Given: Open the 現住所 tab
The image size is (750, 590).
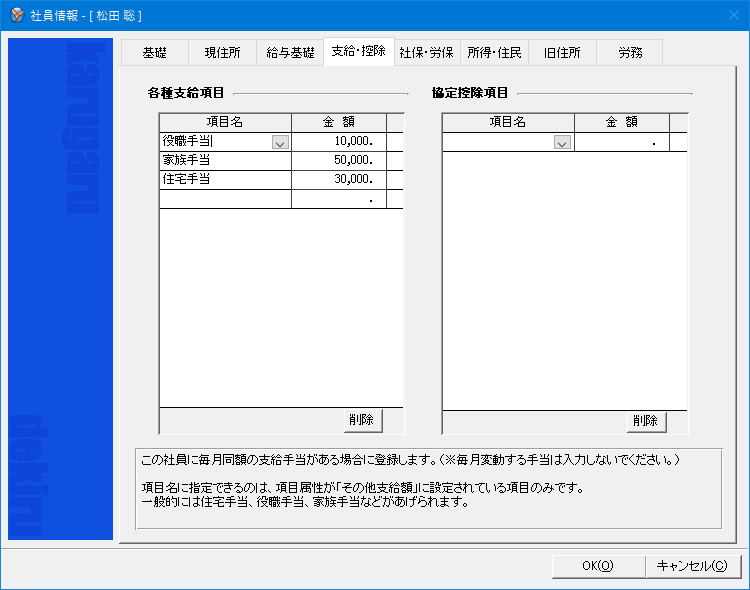Looking at the screenshot, I should 222,53.
